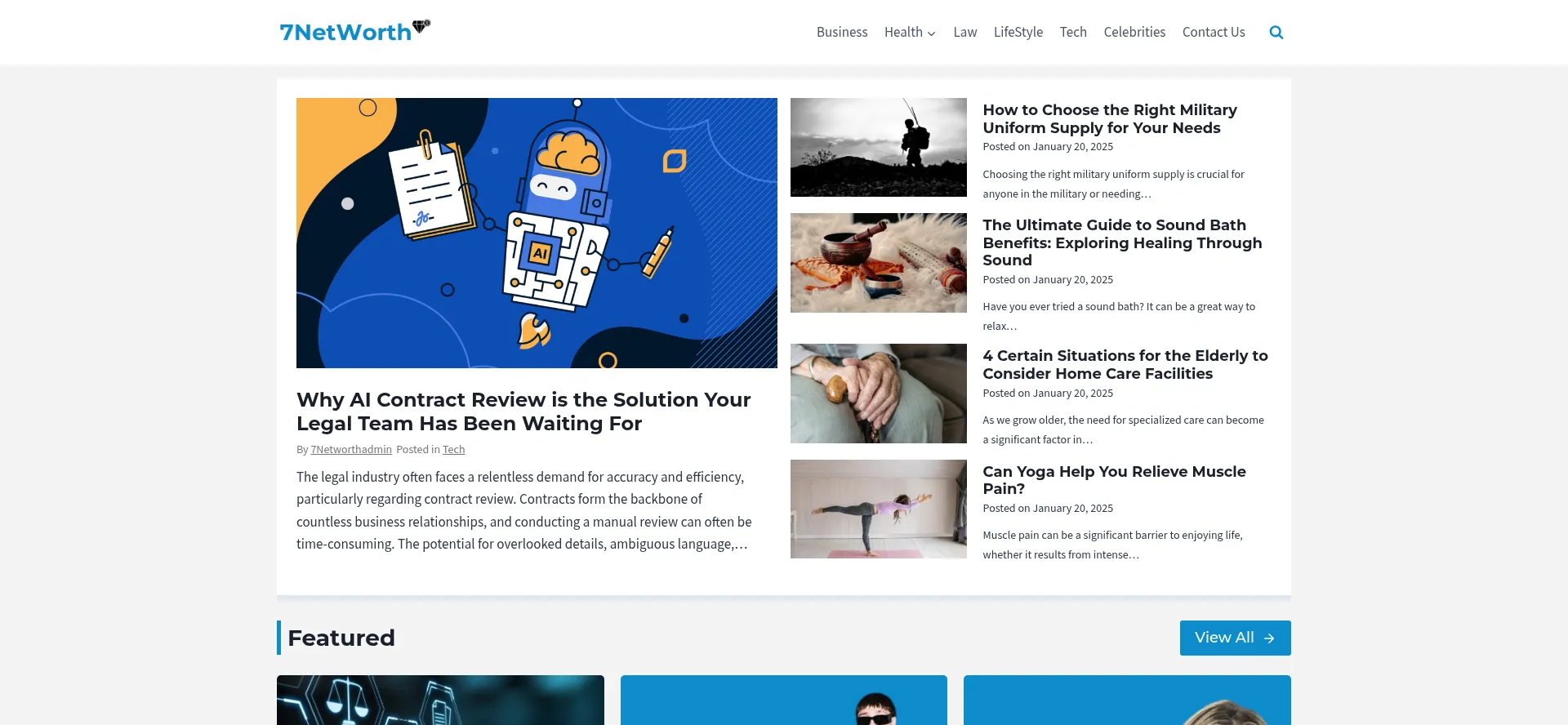Read the Military Uniform Supply article
The width and height of the screenshot is (1568, 725).
pos(1109,118)
